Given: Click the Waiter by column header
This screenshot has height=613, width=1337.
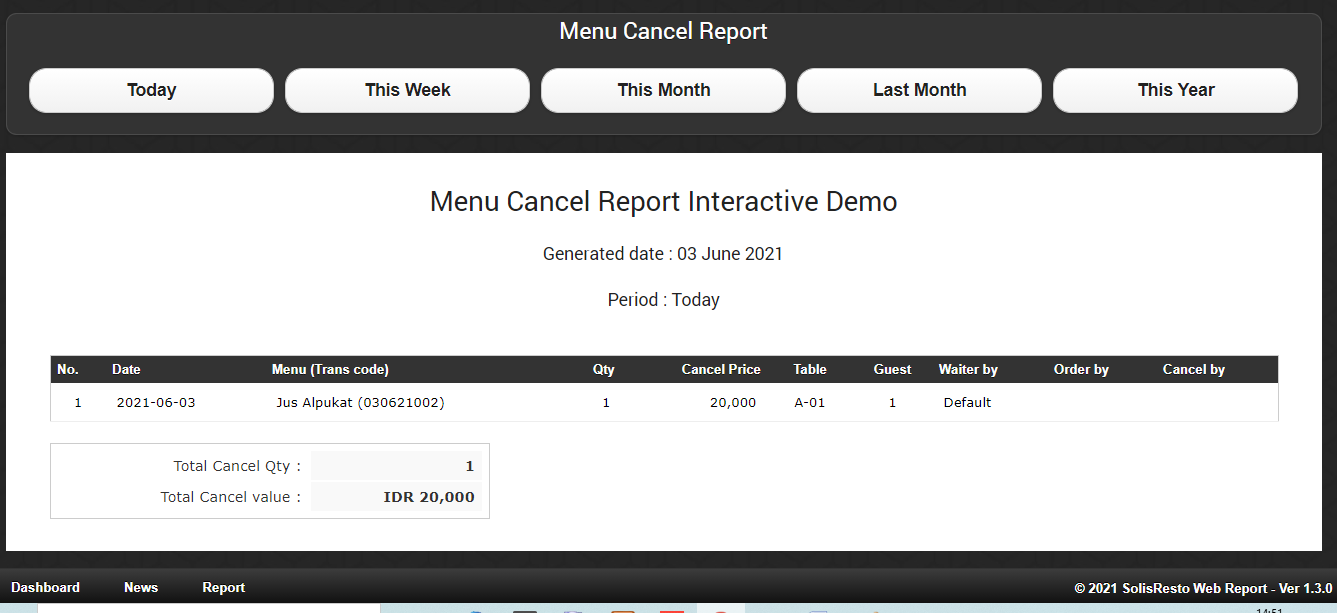Looking at the screenshot, I should pyautogui.click(x=968, y=369).
